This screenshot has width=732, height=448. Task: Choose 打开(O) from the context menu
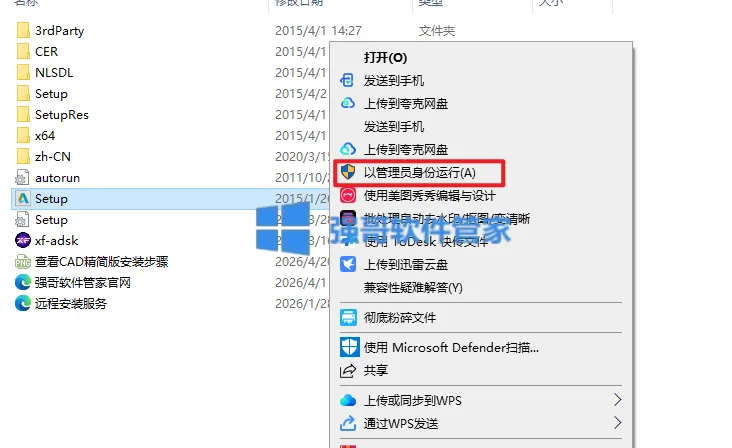point(386,57)
